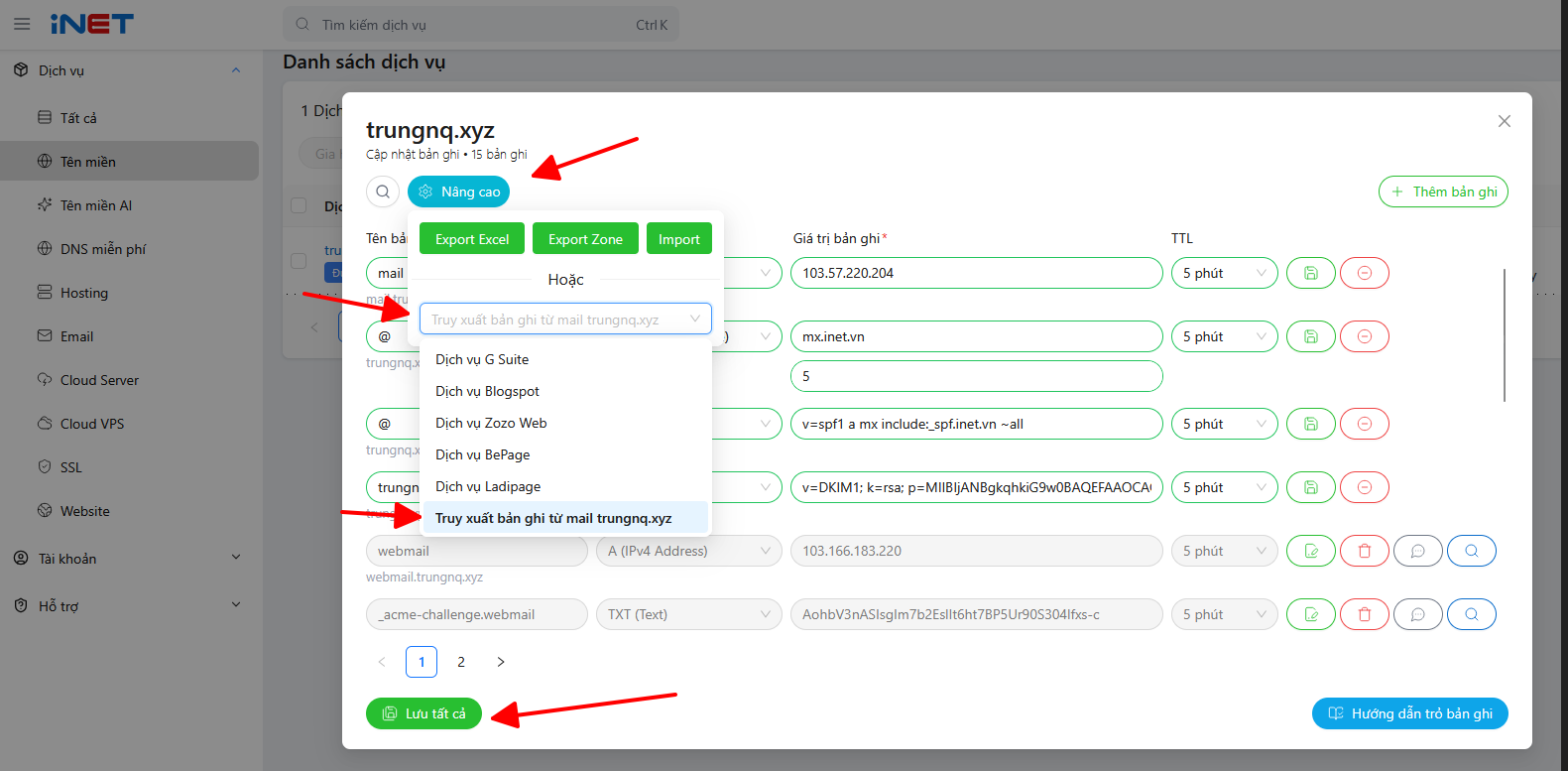Image resolution: width=1568 pixels, height=771 pixels.
Task: Open the hamburger menu icon
Action: pyautogui.click(x=22, y=24)
